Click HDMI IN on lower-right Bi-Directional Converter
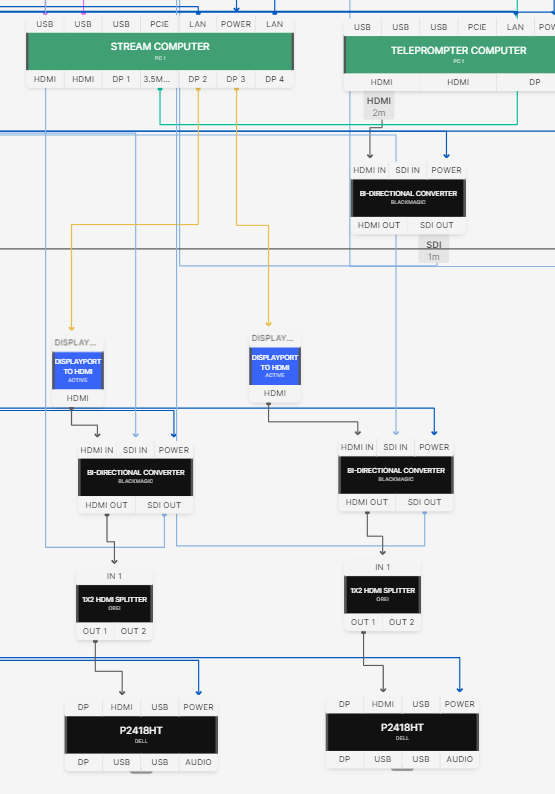The width and height of the screenshot is (555, 794). [x=358, y=447]
